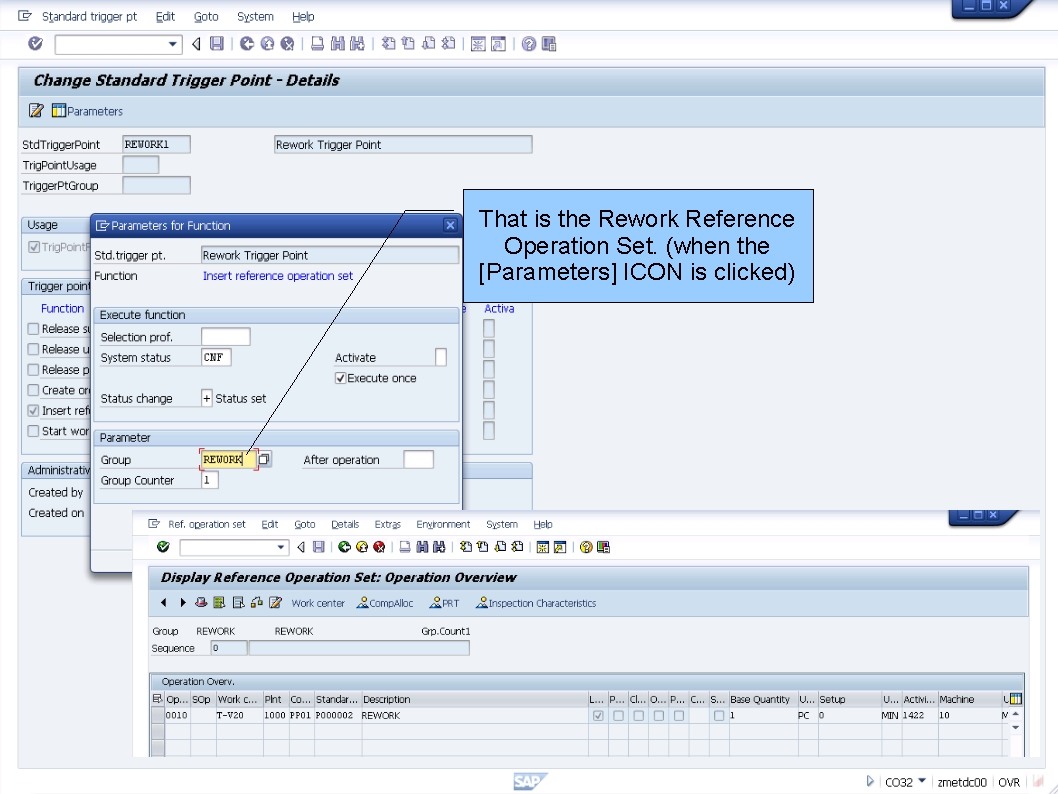Click the scroll-up arrow of the Operation Overv. table
The width and height of the screenshot is (1058, 794).
[x=1015, y=714]
